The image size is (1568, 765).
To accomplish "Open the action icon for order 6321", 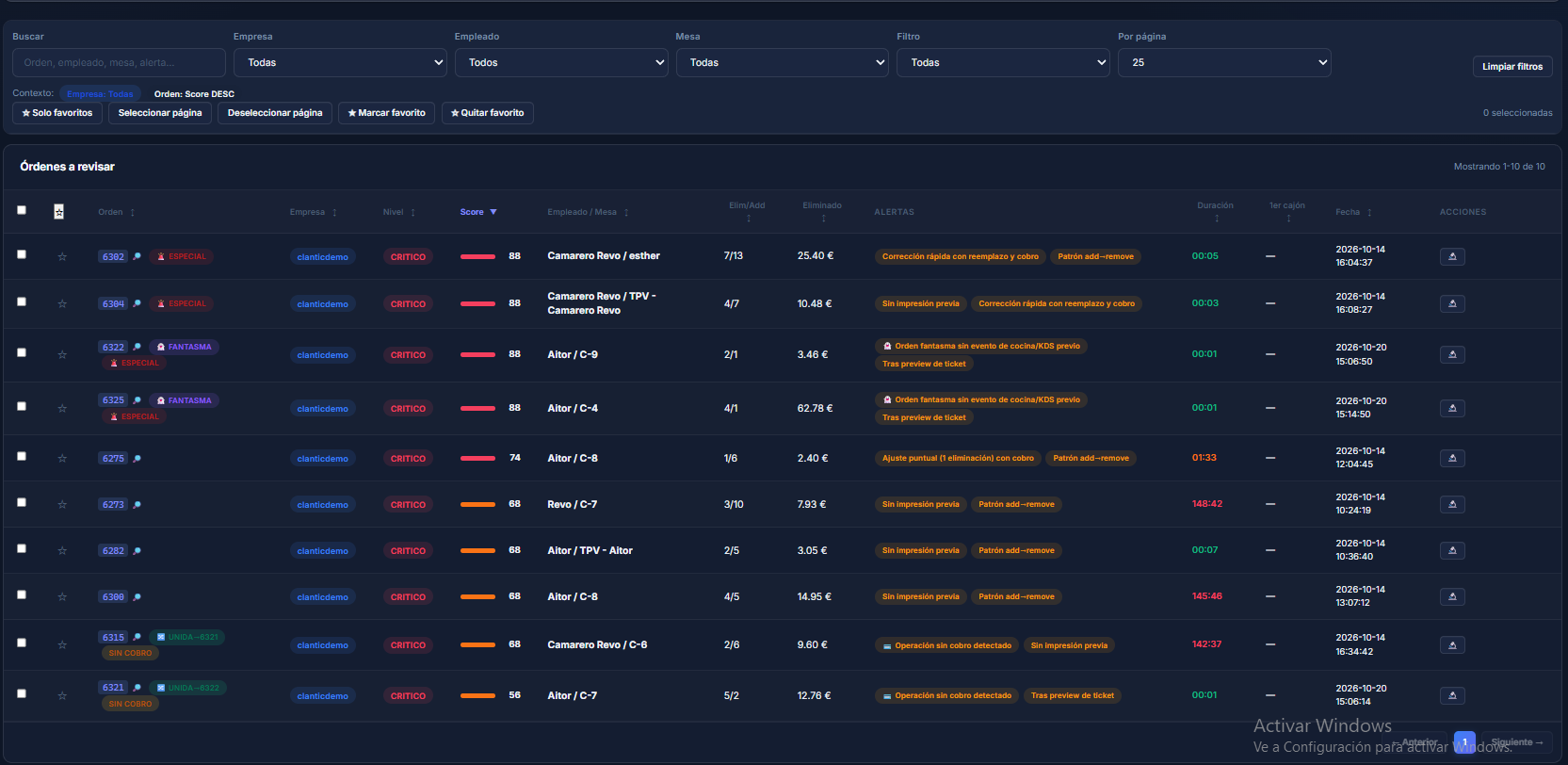I will click(1452, 695).
